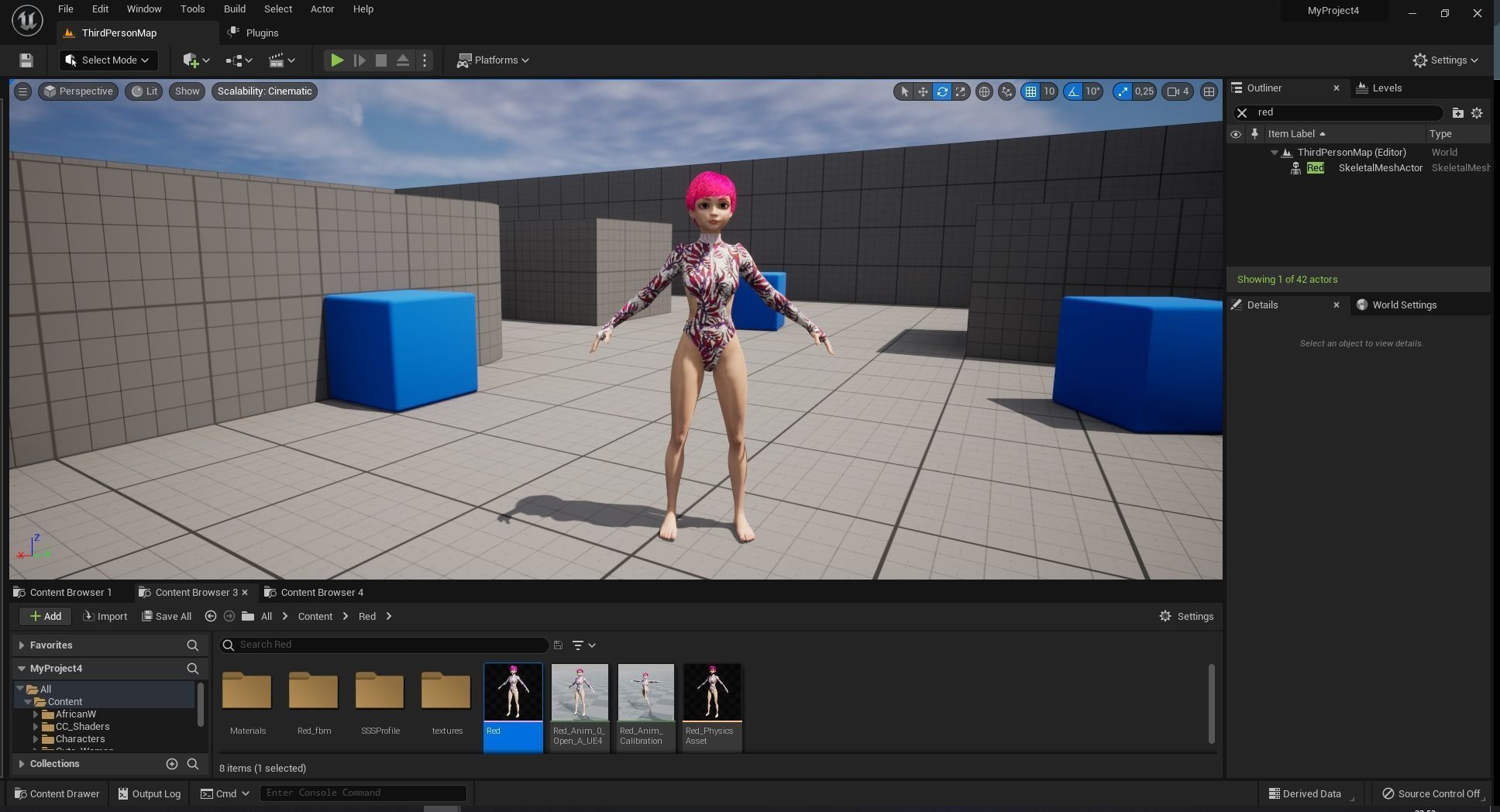Open the viewport layout options icon
The image size is (1500, 812).
click(x=1209, y=91)
